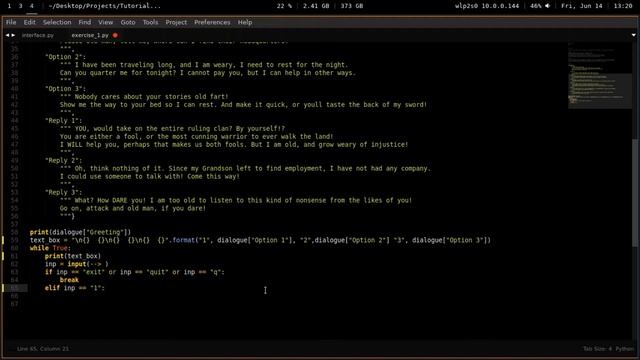Switch to the interface.py tab
The height and width of the screenshot is (360, 640).
click(x=38, y=35)
